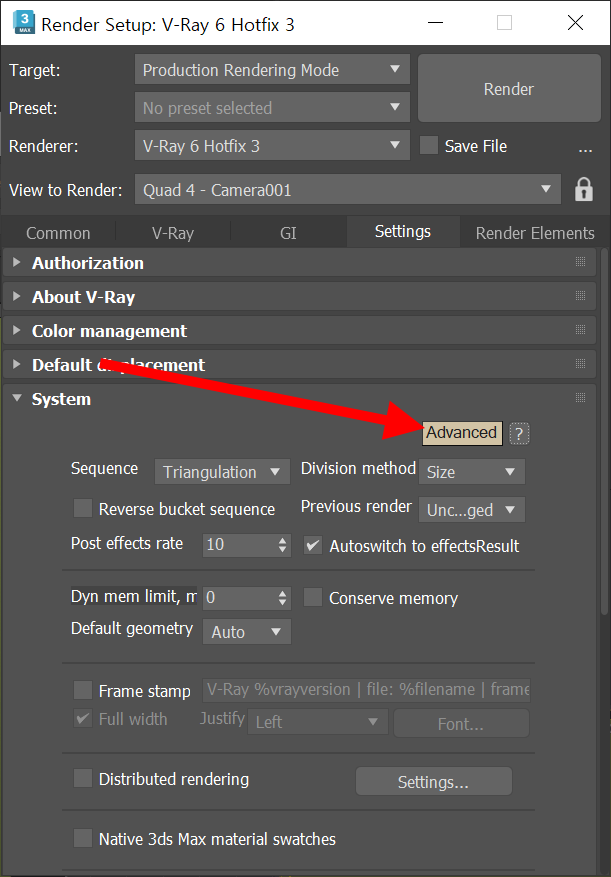Close the Render Setup window
Image resolution: width=611 pixels, height=877 pixels.
pos(575,23)
